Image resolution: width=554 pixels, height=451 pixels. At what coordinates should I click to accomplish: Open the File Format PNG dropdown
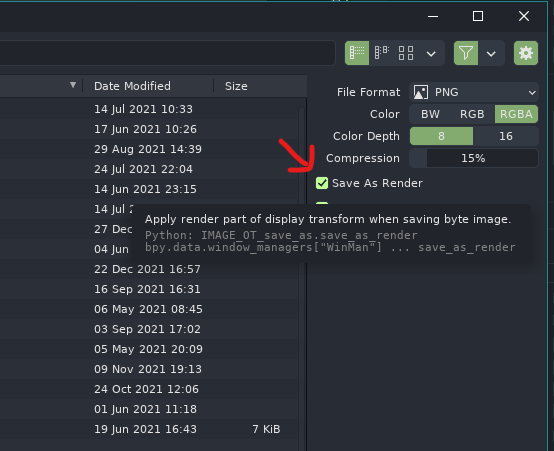(x=474, y=92)
